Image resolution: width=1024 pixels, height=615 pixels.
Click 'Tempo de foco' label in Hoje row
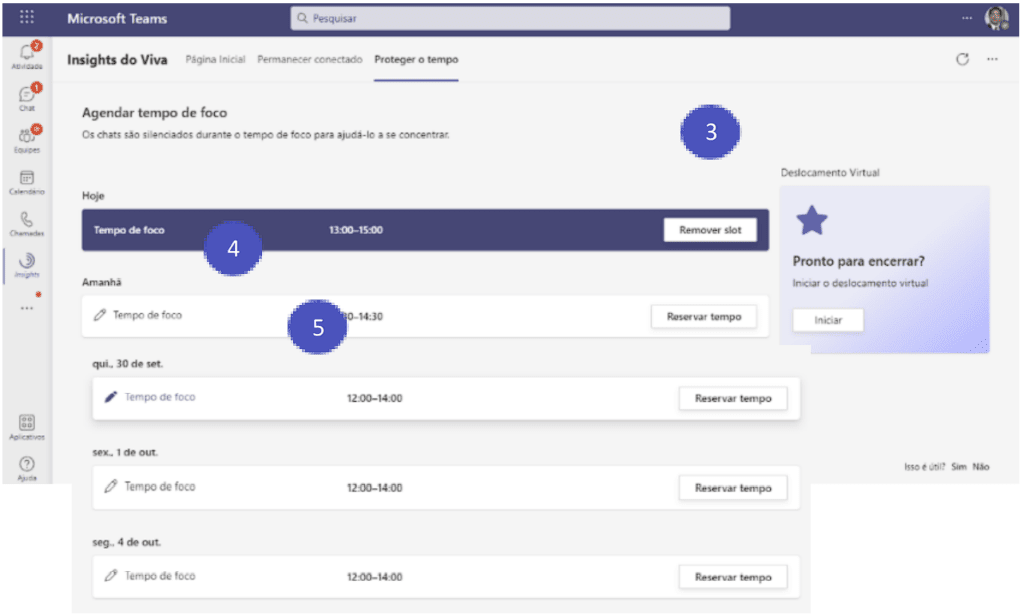(x=129, y=230)
